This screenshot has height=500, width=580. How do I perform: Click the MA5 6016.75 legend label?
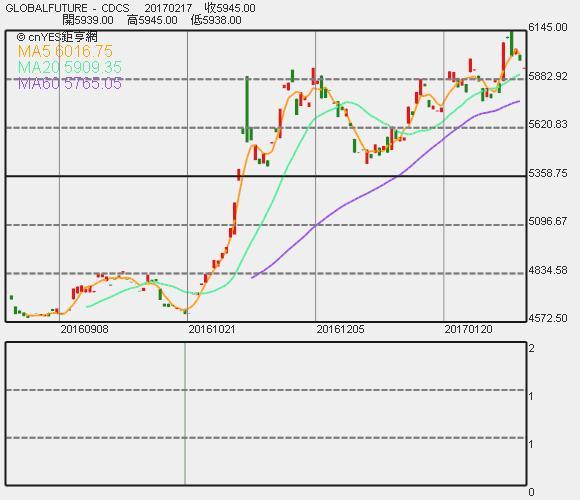click(65, 51)
